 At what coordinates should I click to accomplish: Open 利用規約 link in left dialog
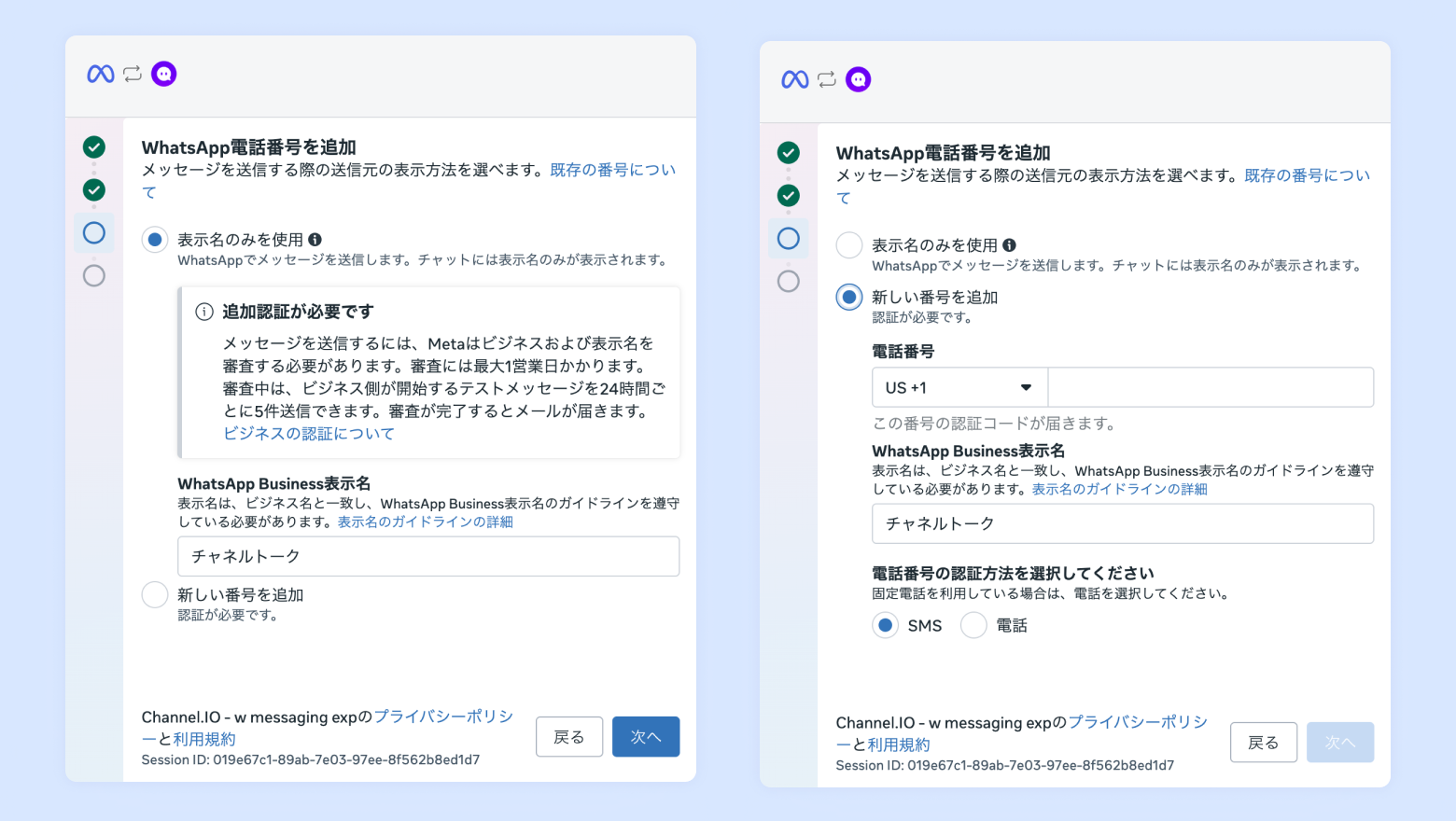pos(204,739)
